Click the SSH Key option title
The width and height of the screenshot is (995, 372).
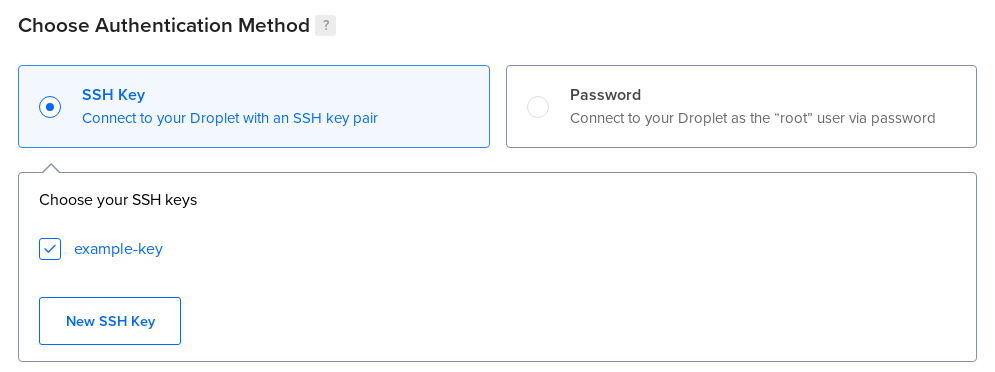pos(114,95)
